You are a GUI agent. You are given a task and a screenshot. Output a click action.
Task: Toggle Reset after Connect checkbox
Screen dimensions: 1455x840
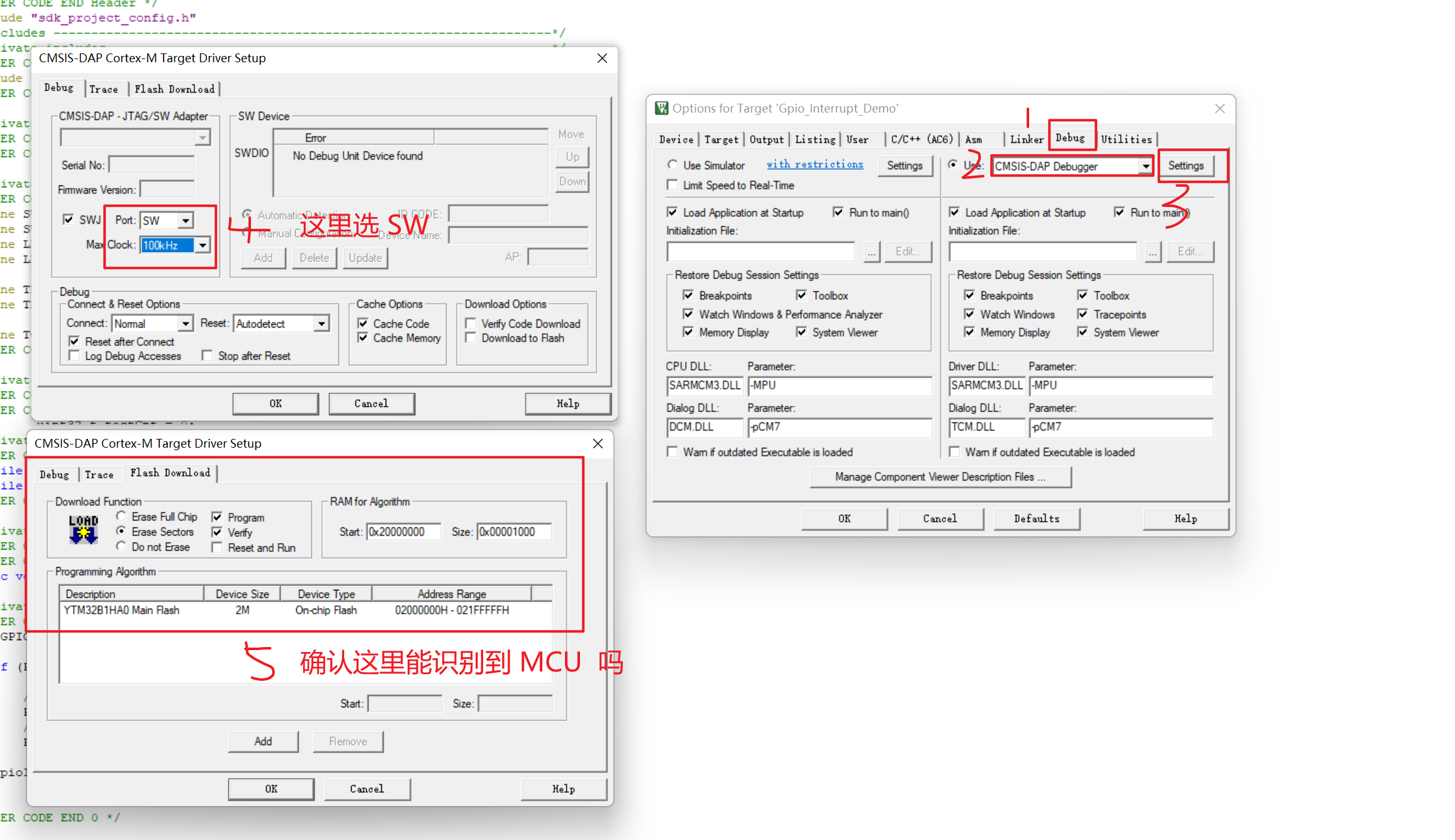click(74, 341)
